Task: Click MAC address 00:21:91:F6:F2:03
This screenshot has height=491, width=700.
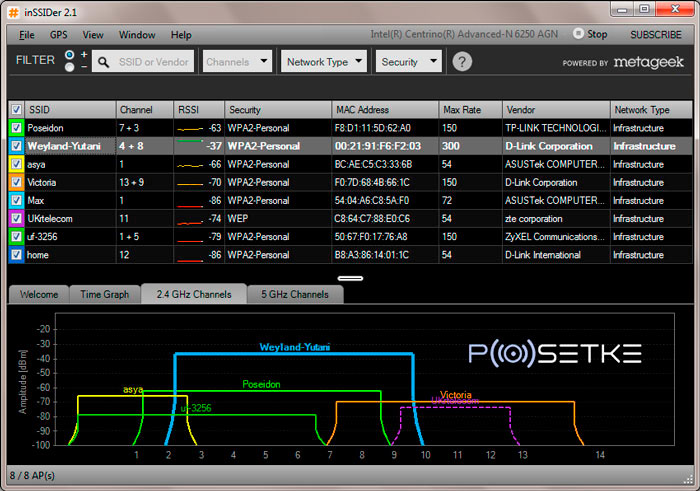Action: tap(378, 146)
